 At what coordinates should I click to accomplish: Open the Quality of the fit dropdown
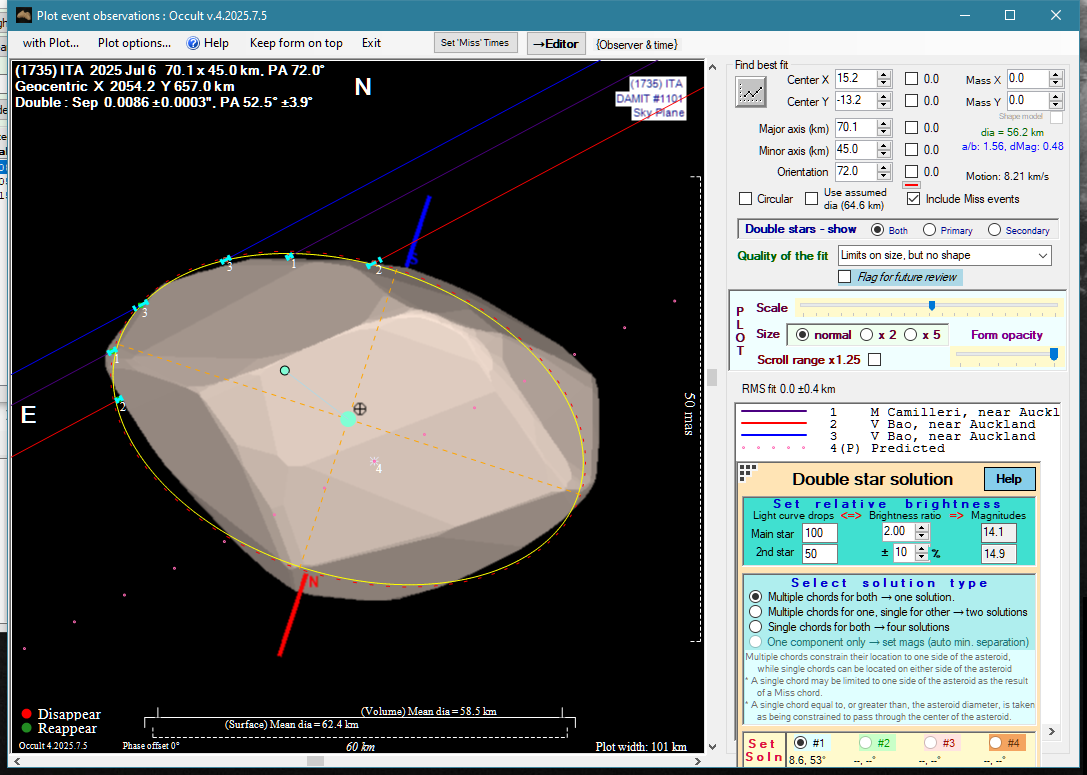1042,255
